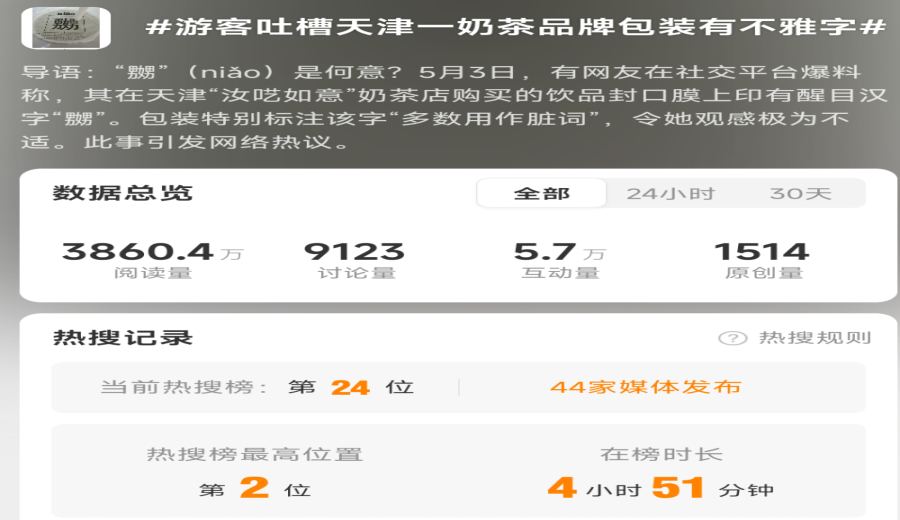Click the 3860.4万 阅读量 stat

coord(153,259)
